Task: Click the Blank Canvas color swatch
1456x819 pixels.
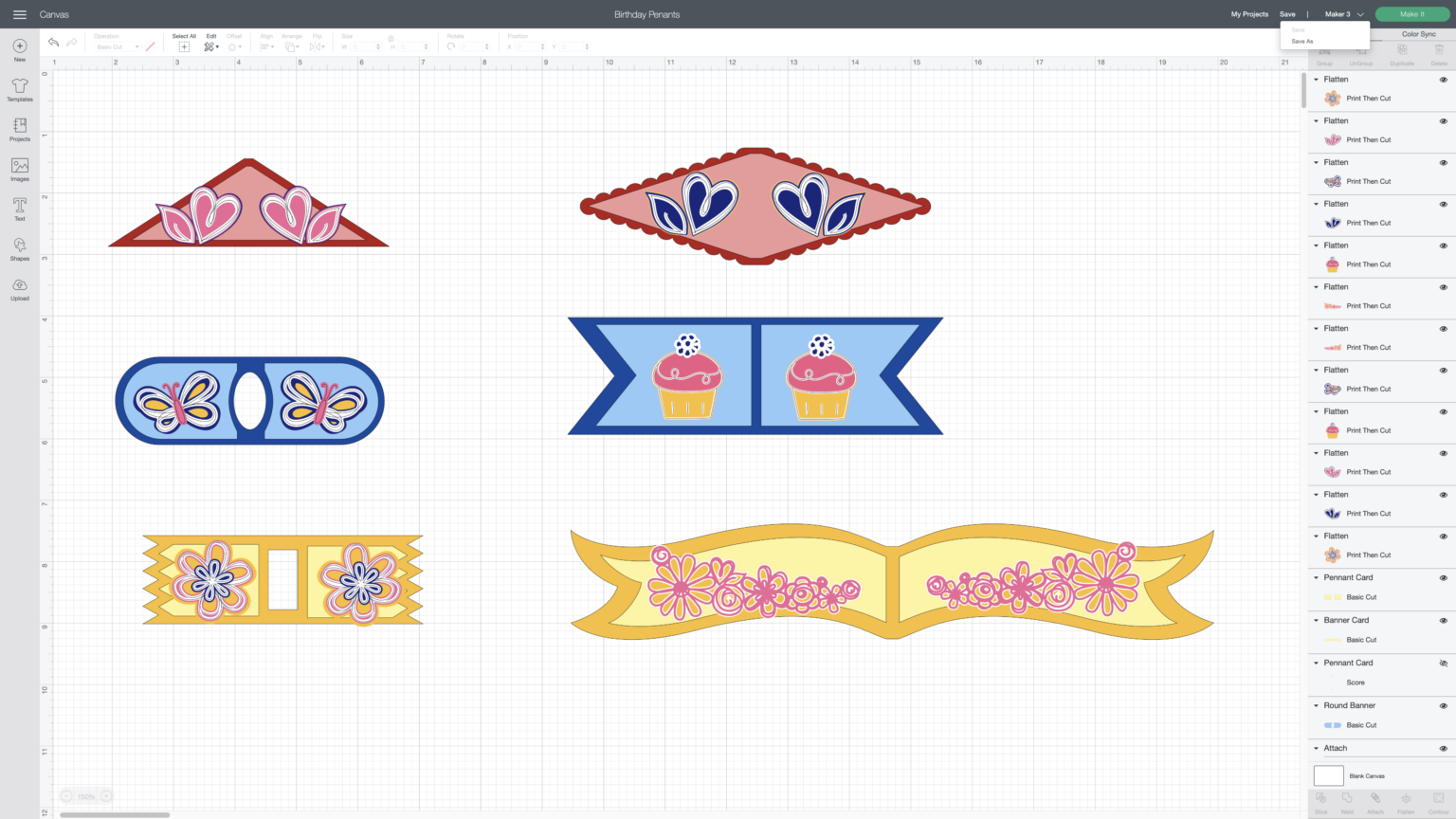Action: (1328, 775)
